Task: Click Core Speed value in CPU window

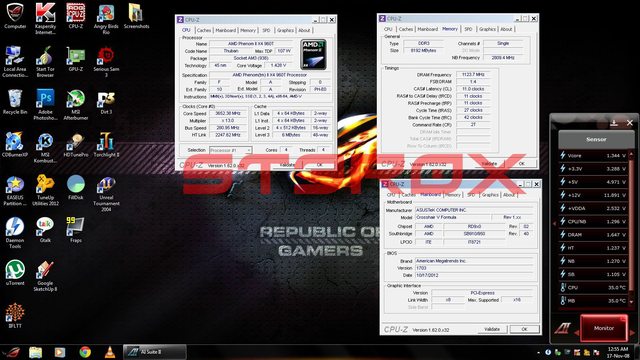Action: pyautogui.click(x=228, y=113)
